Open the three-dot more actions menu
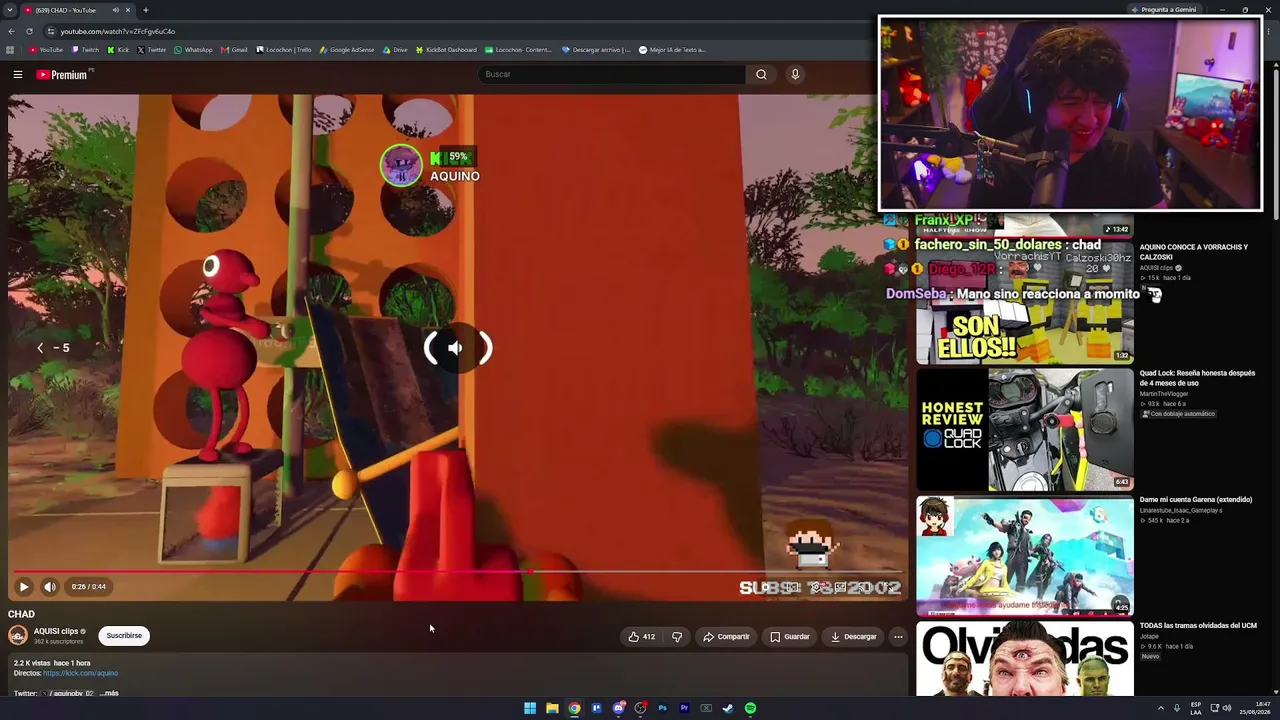This screenshot has height=720, width=1280. tap(898, 636)
